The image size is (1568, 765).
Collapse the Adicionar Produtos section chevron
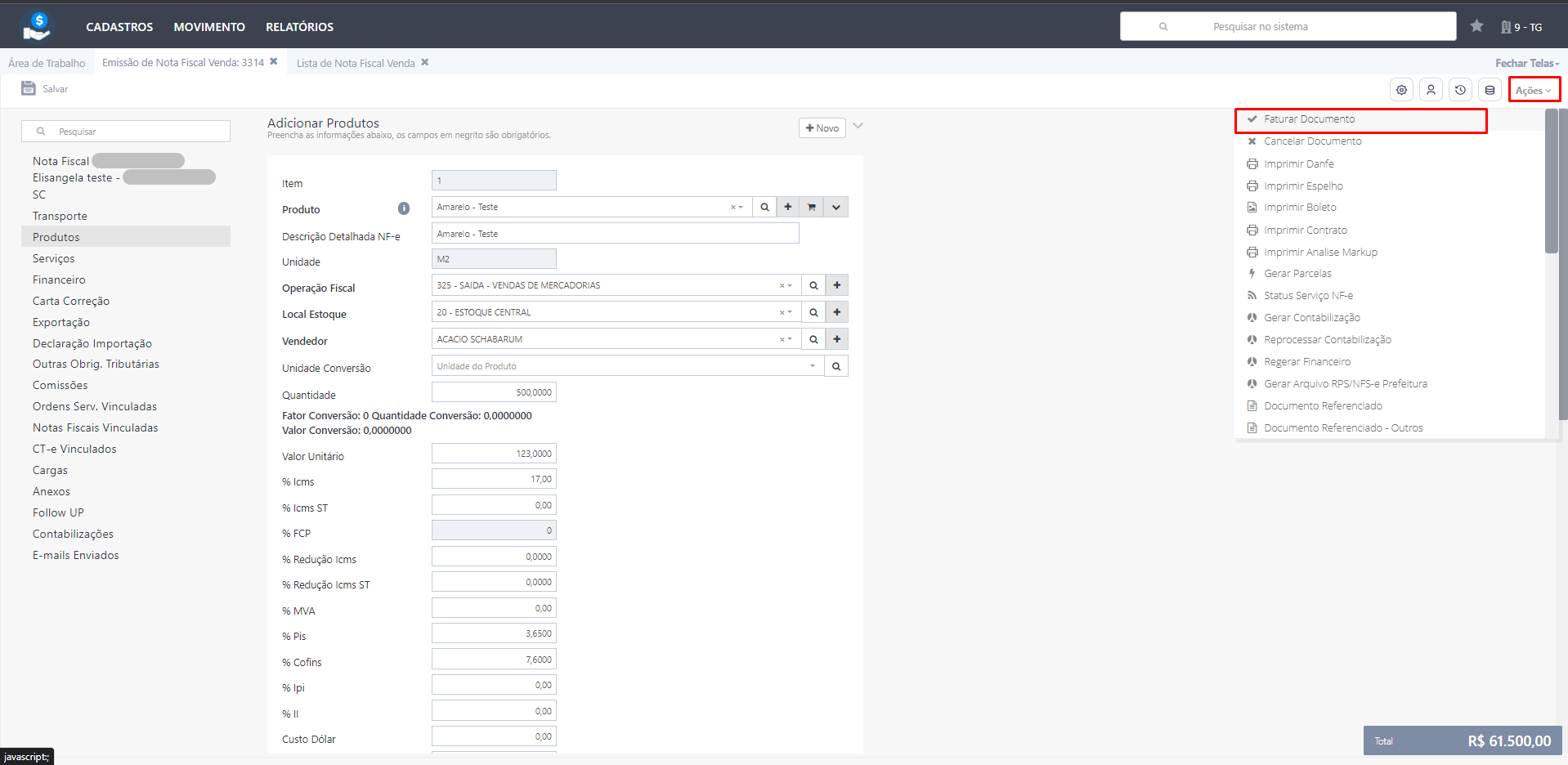(858, 126)
